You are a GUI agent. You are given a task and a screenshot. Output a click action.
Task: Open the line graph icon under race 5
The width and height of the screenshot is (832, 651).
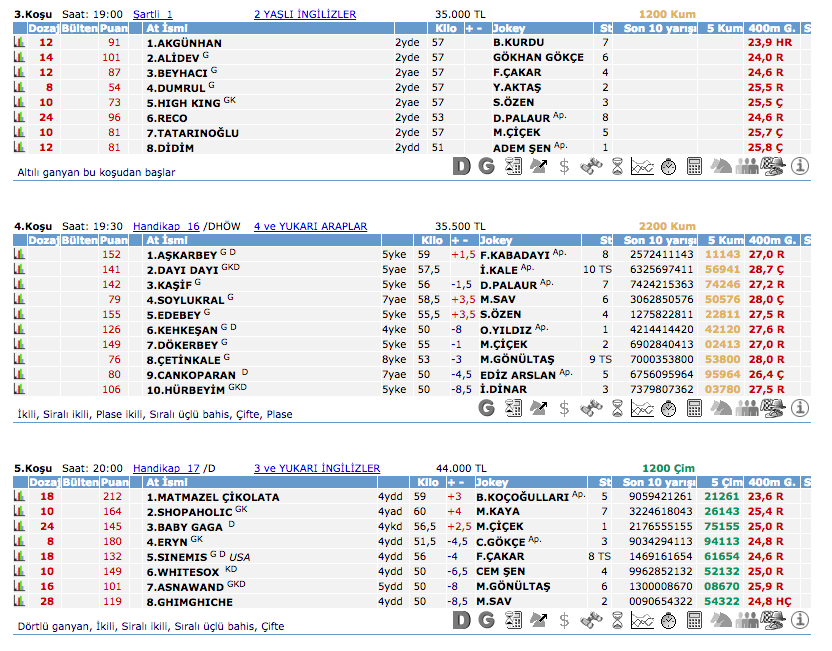[642, 621]
